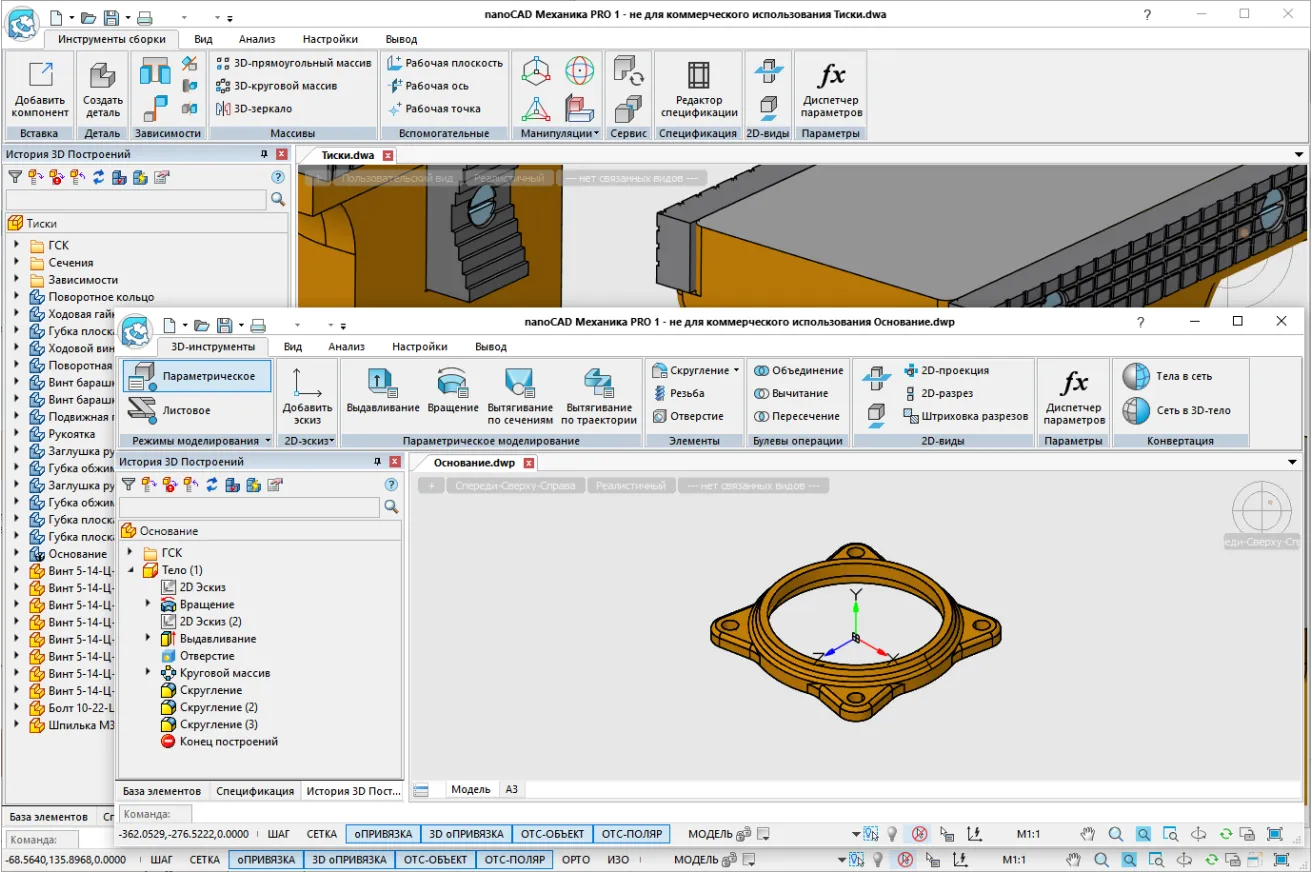
Task: Toggle ОТС-ПОЛЯР in the inner status bar
Action: (630, 833)
